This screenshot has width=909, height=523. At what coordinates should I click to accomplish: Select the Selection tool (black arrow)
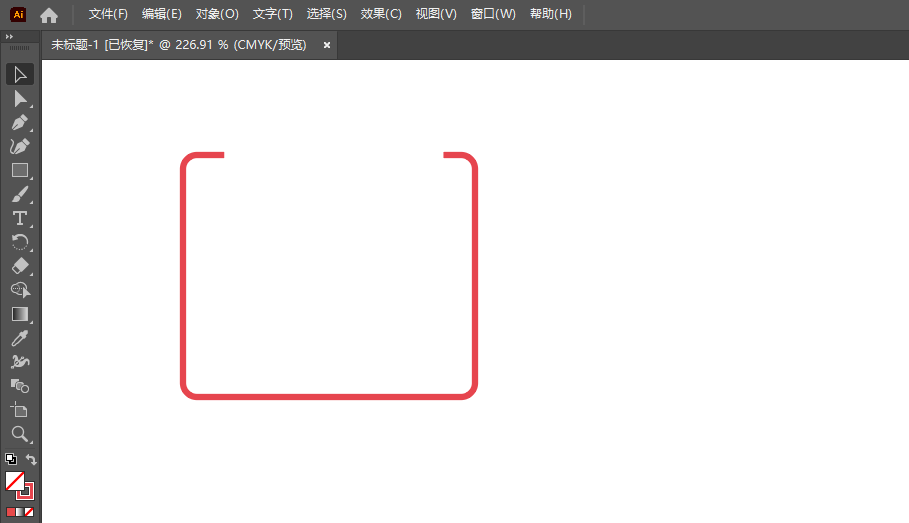(x=20, y=75)
